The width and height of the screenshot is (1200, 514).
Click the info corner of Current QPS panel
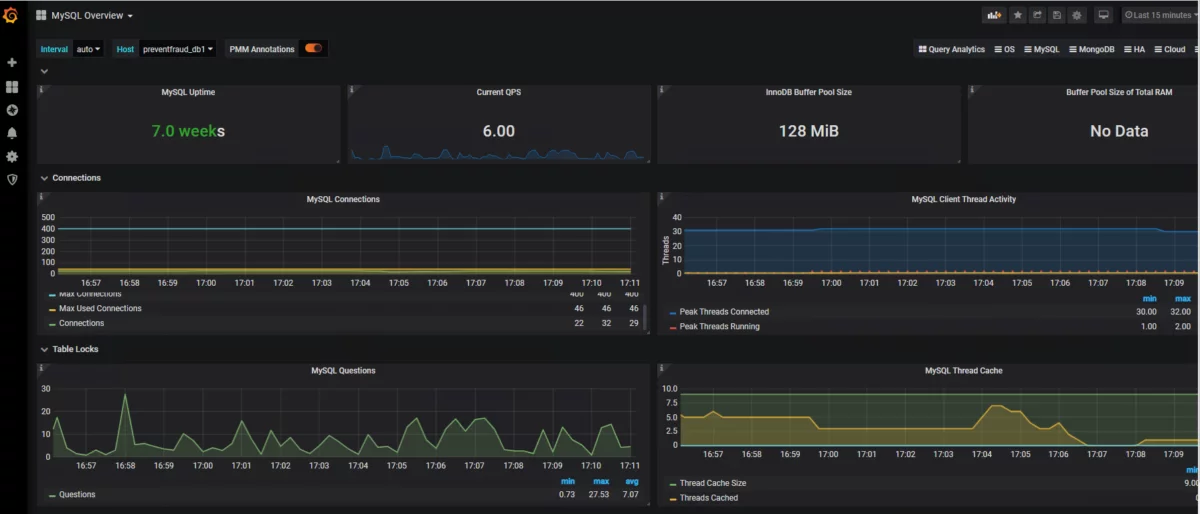point(351,89)
